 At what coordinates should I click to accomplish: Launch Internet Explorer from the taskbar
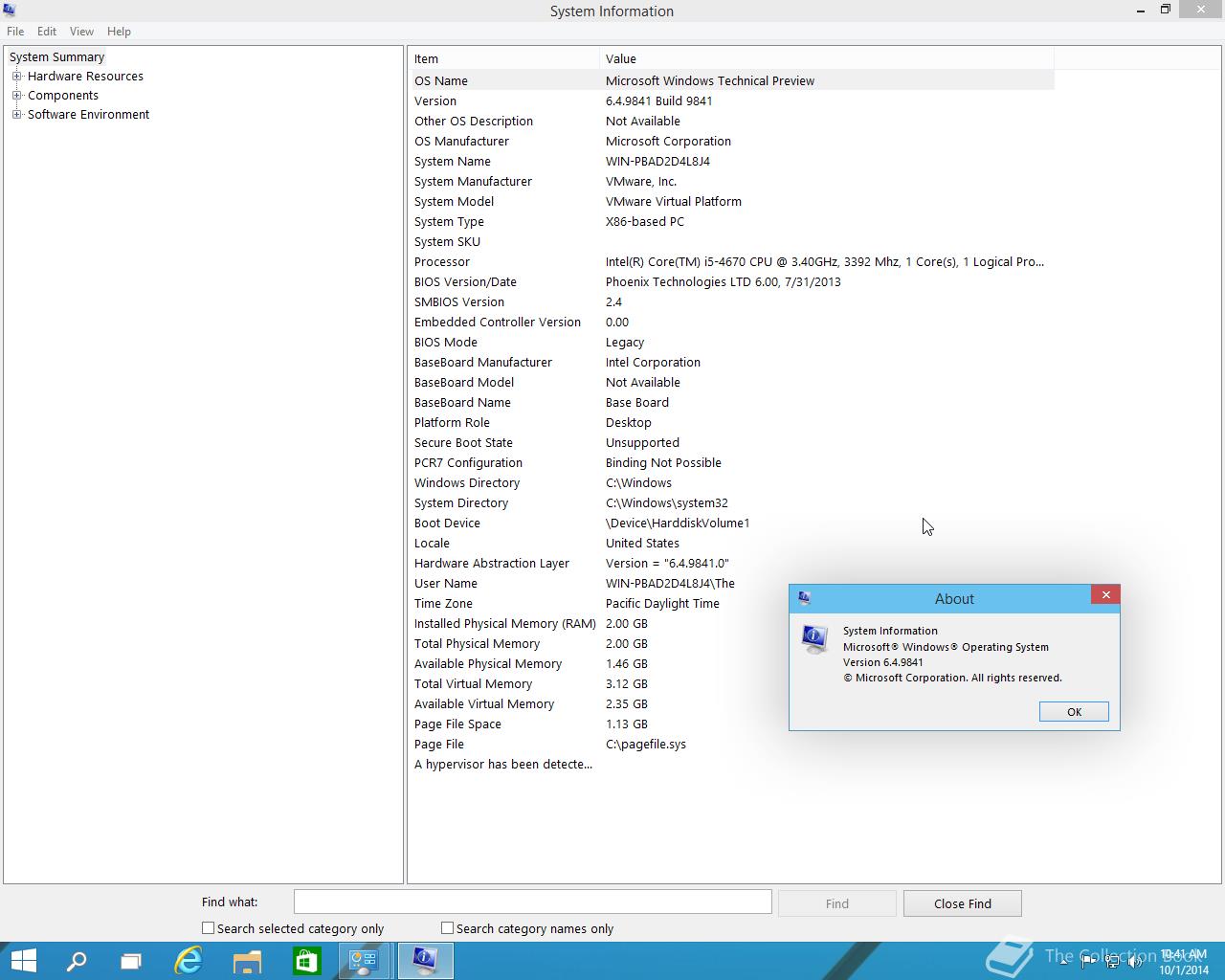pos(189,961)
